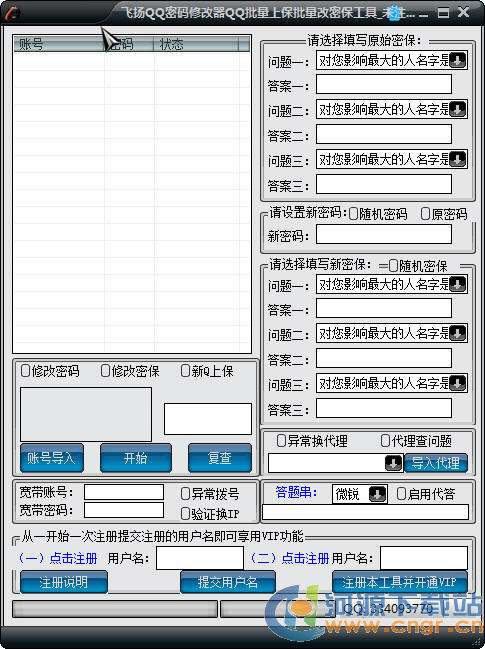This screenshot has height=649, width=485.
Task: Open new security question three dropdown
Action: [x=458, y=383]
